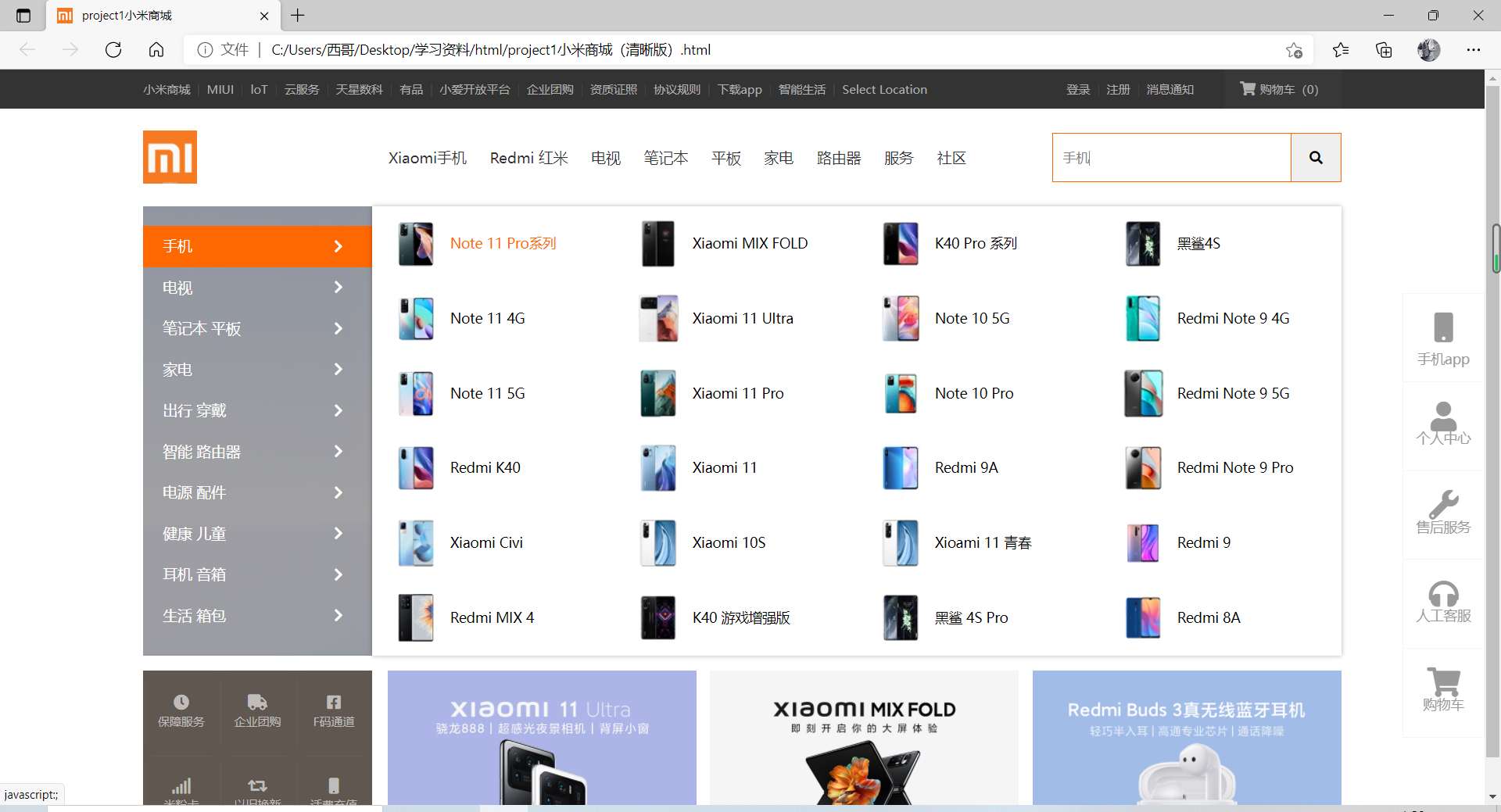Expand the 手机 category arrow
Screen dimensions: 1501x812
[x=339, y=246]
